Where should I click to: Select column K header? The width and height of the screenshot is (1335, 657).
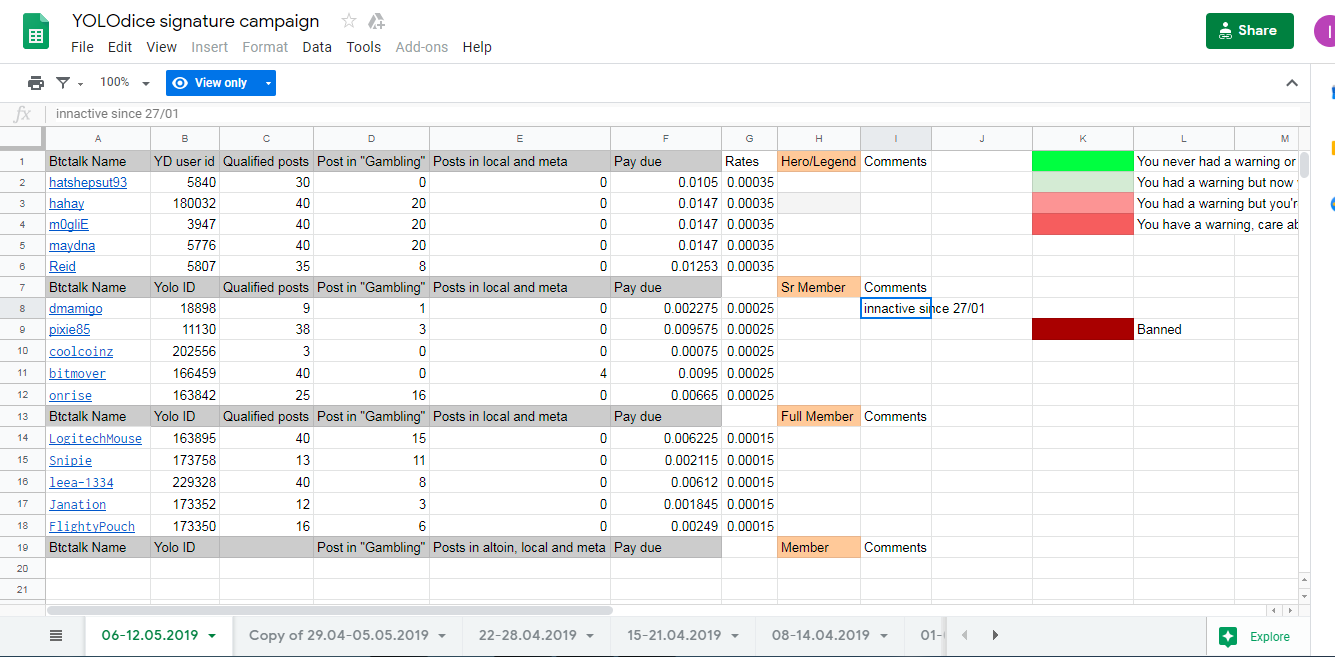[1082, 138]
